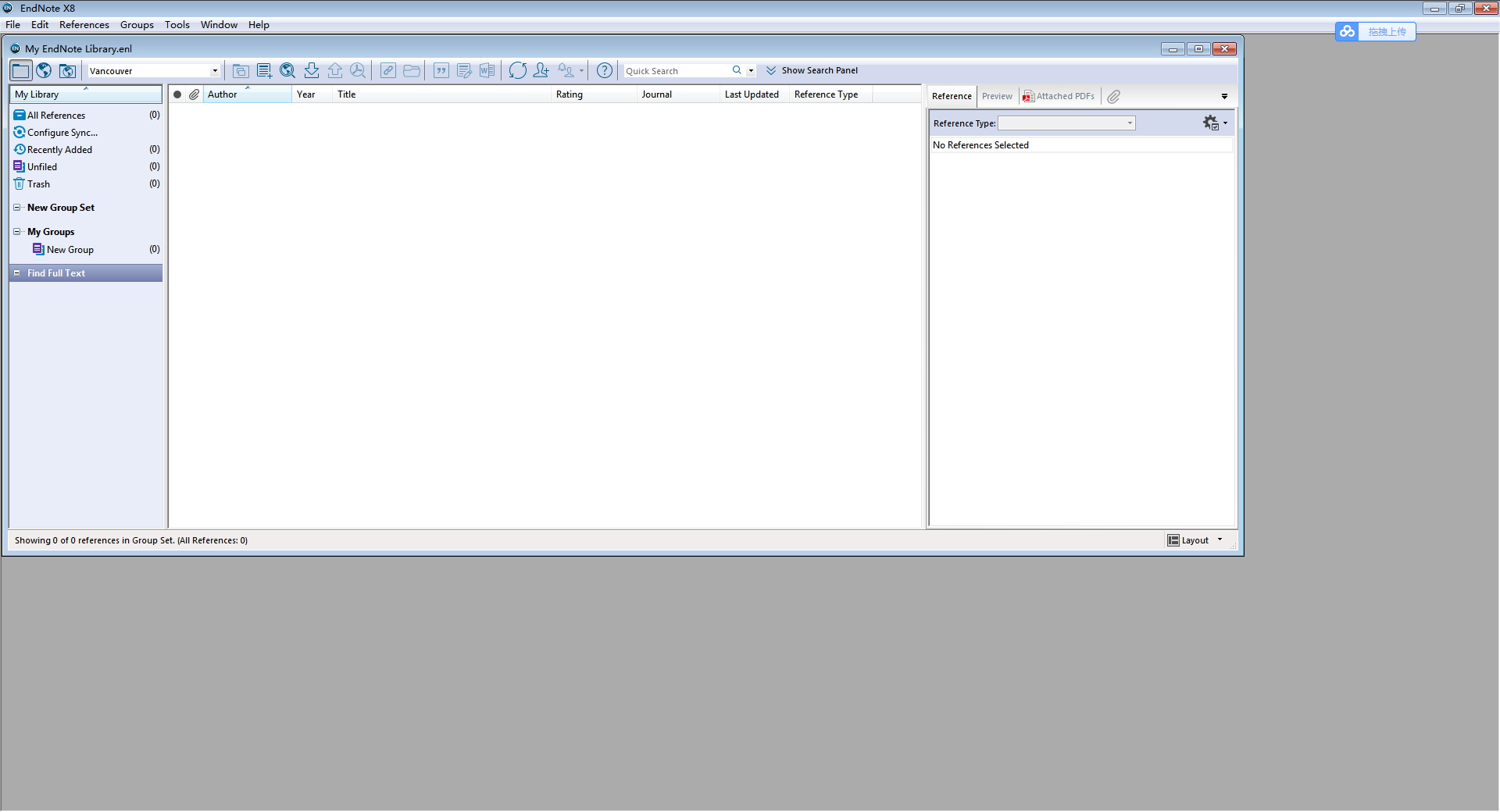
Task: Click My Library header in groups pane
Action: click(86, 94)
